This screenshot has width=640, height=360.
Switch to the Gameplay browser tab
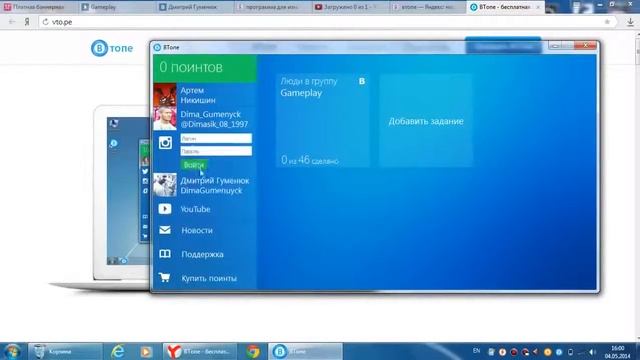tap(116, 7)
